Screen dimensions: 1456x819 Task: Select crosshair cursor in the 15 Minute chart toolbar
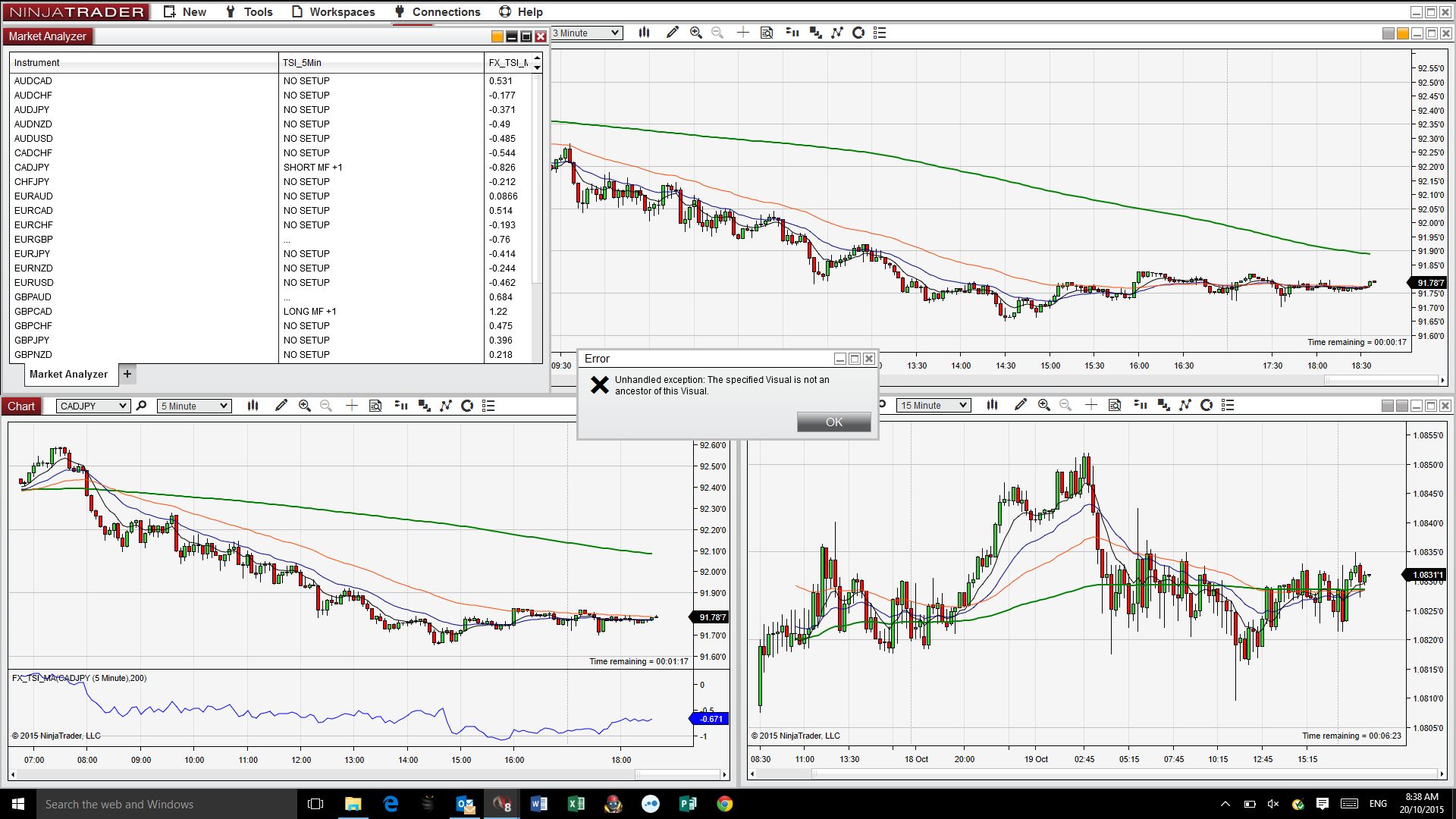[x=1090, y=406]
